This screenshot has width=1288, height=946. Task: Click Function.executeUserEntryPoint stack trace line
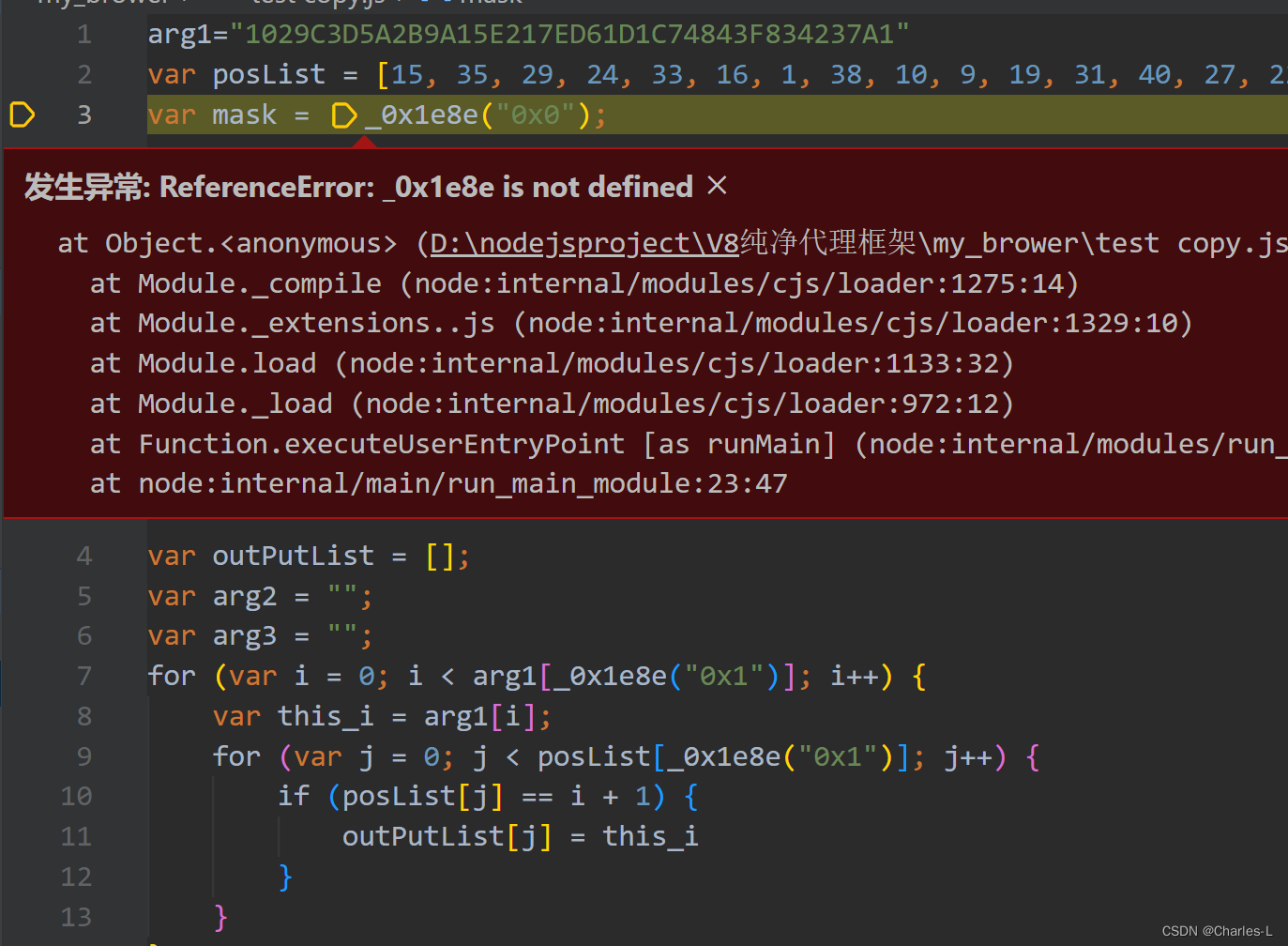(x=689, y=444)
